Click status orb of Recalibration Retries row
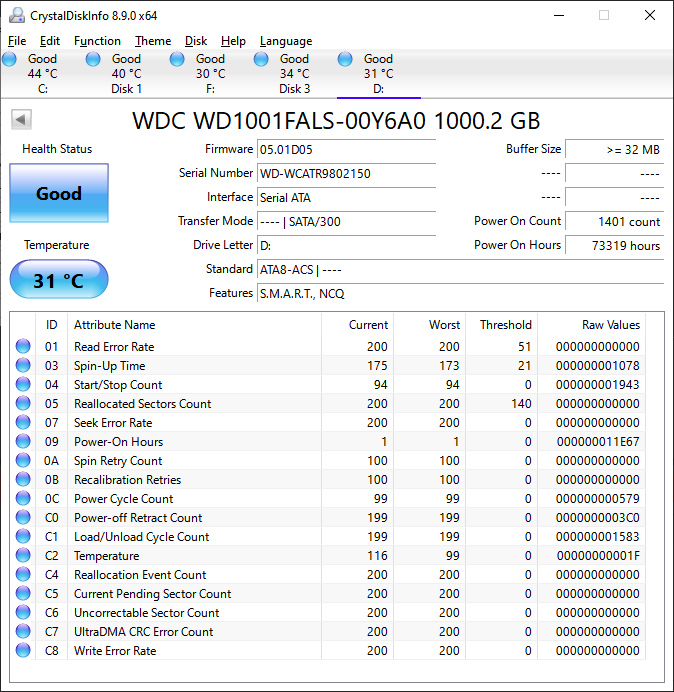Screen dimensions: 674x692 (x=23, y=479)
